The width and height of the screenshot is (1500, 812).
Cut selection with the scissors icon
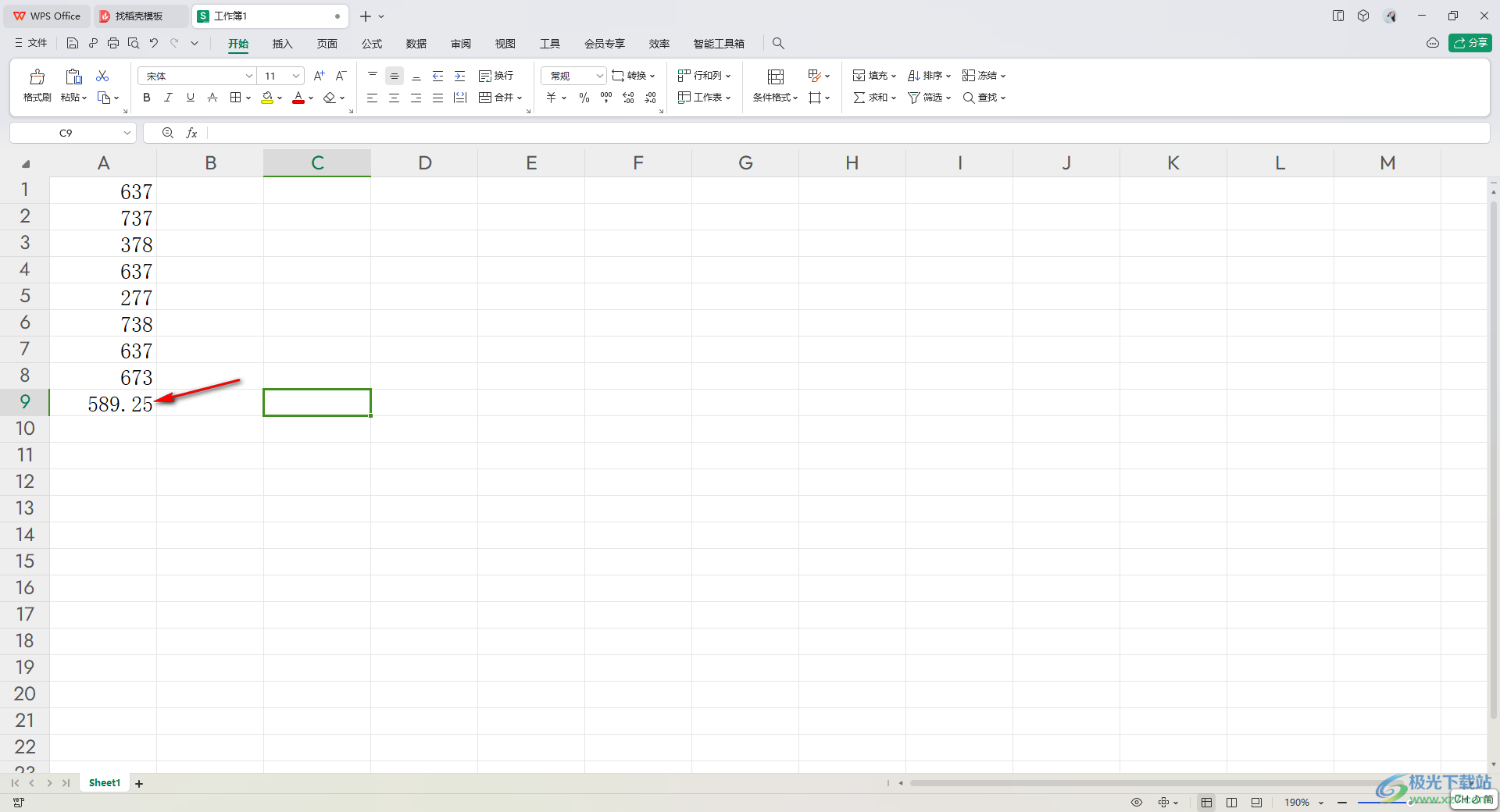102,76
